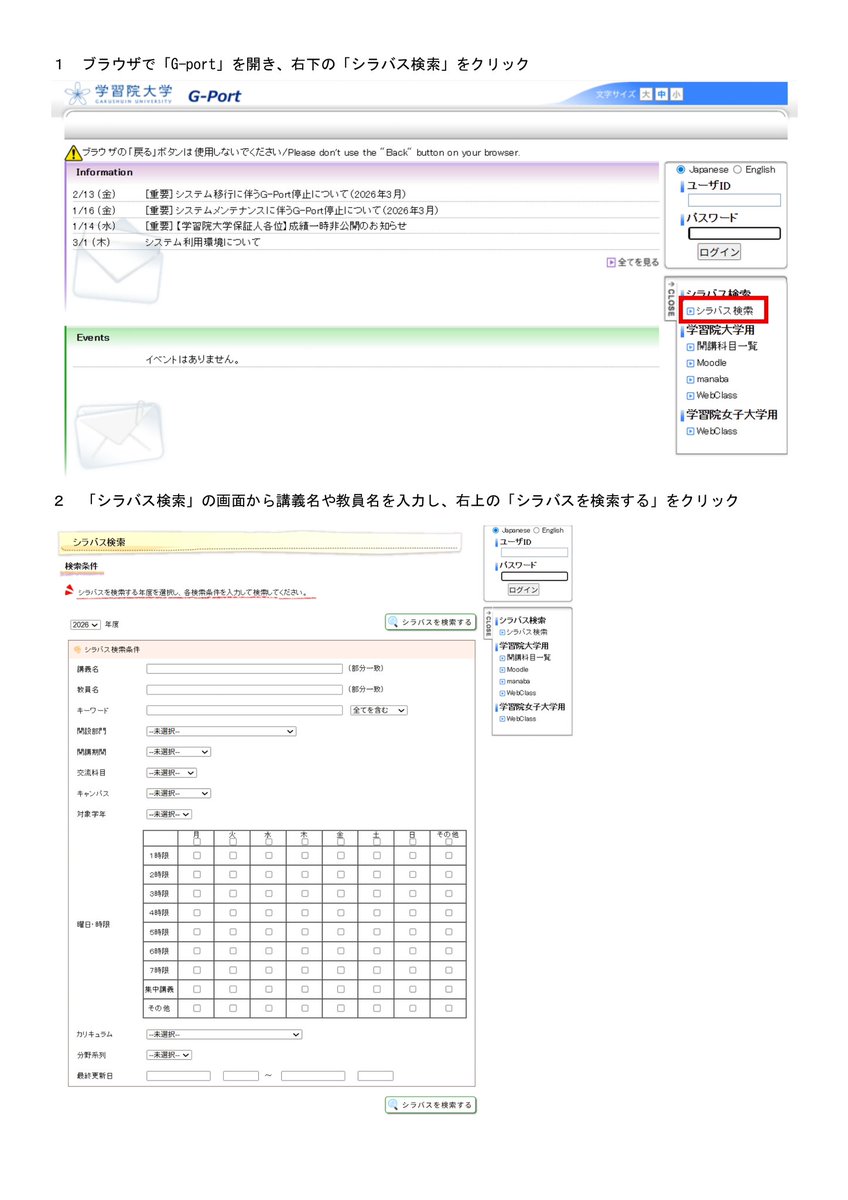Viewport: 848px width, 1200px height.
Task: Check the その他 column header checkbox
Action: [x=449, y=842]
